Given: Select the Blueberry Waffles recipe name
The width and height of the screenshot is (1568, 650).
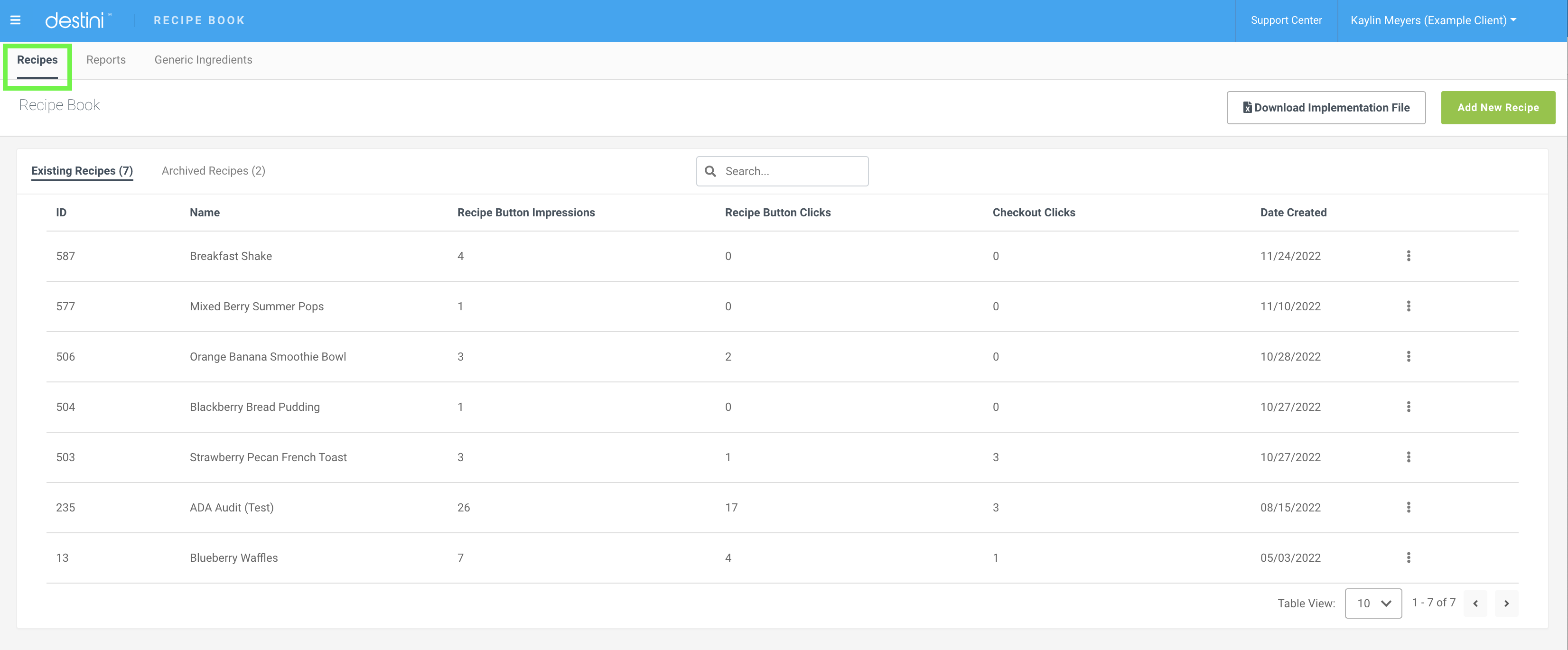Looking at the screenshot, I should [x=234, y=557].
